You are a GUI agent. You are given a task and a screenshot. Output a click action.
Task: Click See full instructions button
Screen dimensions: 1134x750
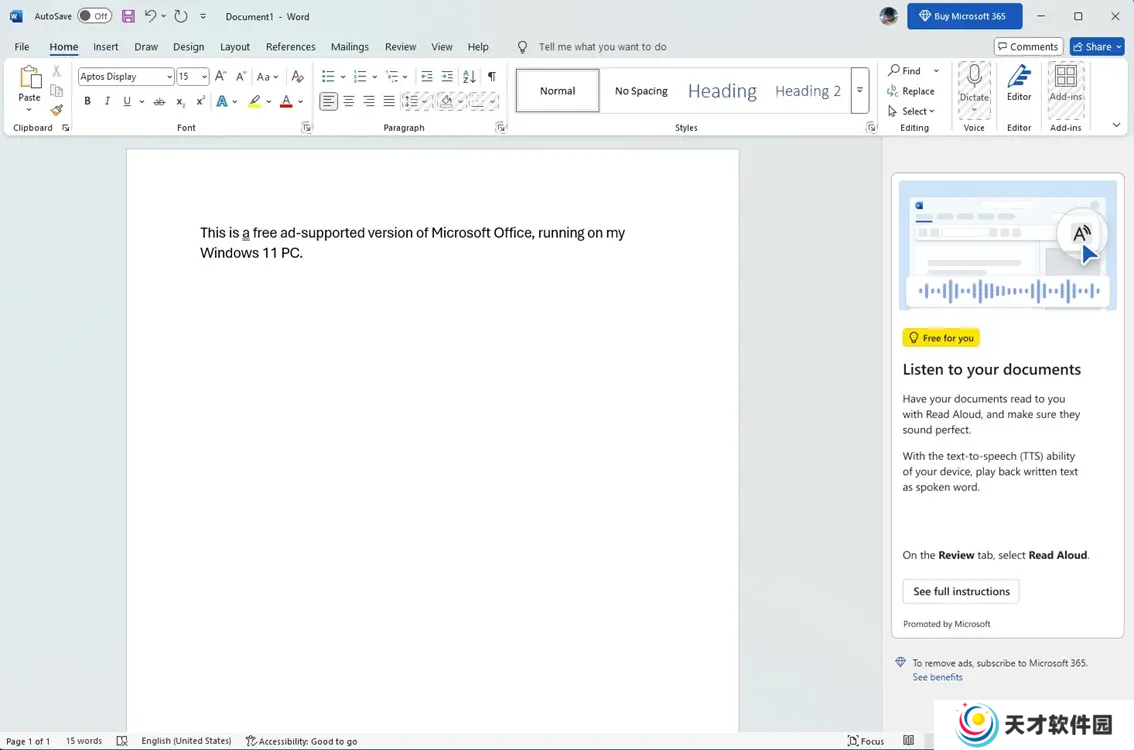coord(961,592)
